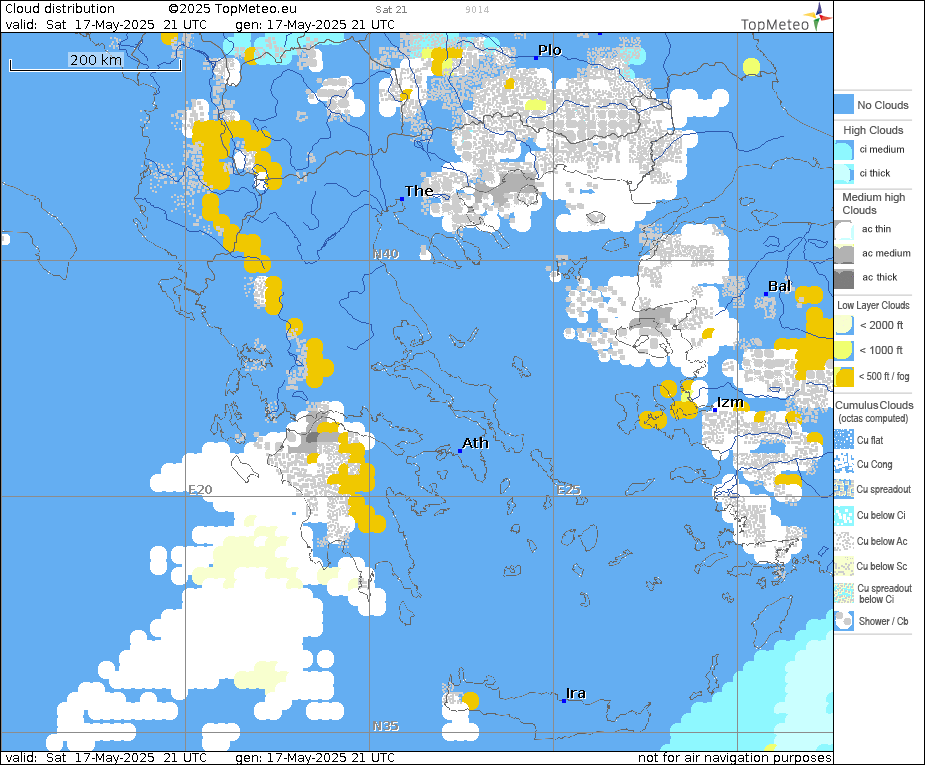Click the Izm city marker
Screen dimensions: 925x765
[715, 409]
